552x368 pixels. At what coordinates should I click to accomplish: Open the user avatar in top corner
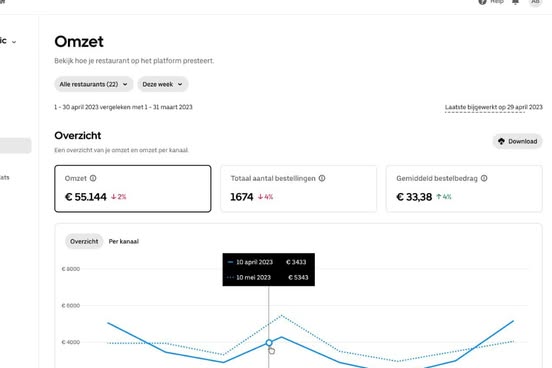pos(535,2)
